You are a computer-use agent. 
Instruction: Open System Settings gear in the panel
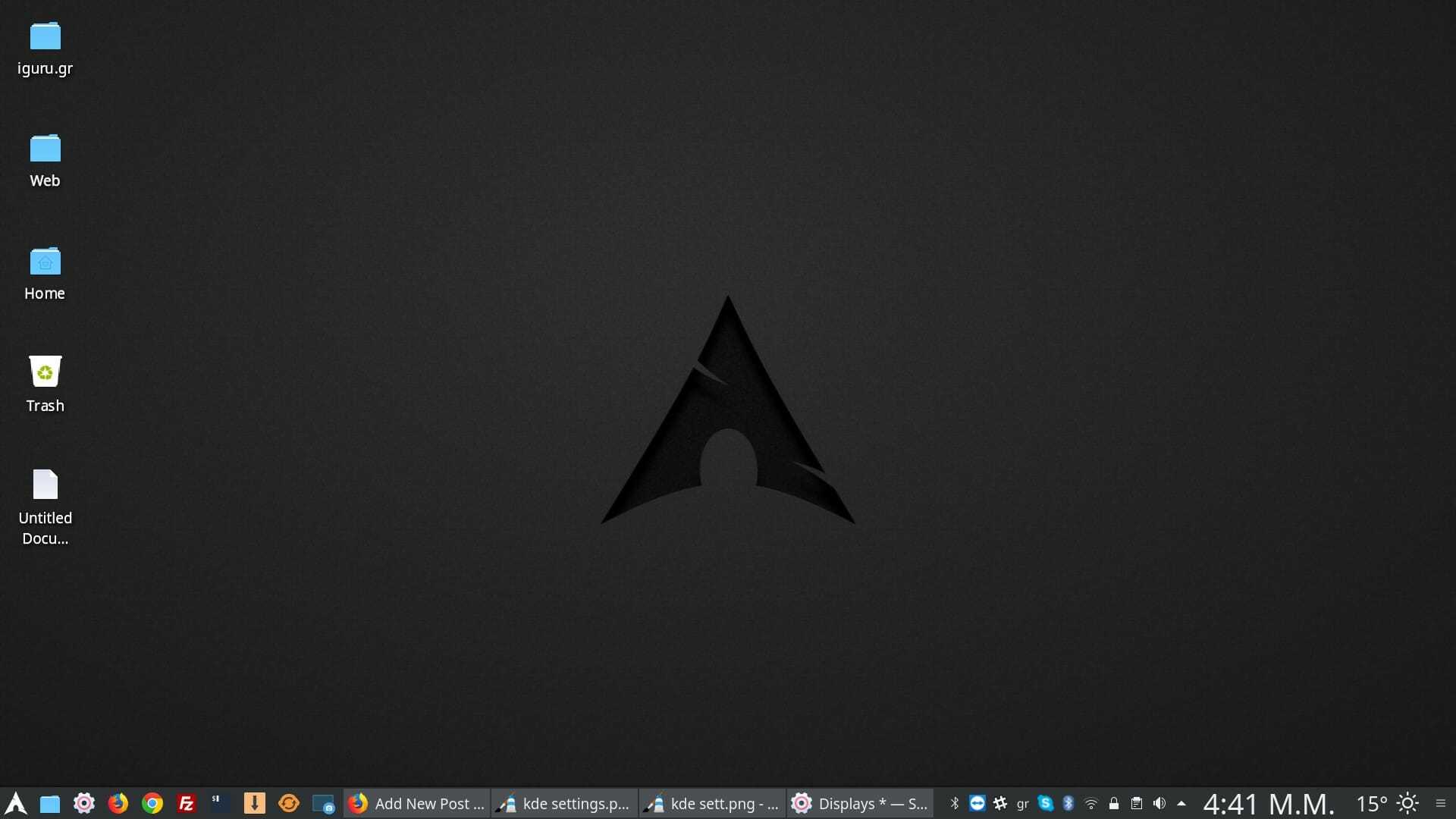(84, 803)
